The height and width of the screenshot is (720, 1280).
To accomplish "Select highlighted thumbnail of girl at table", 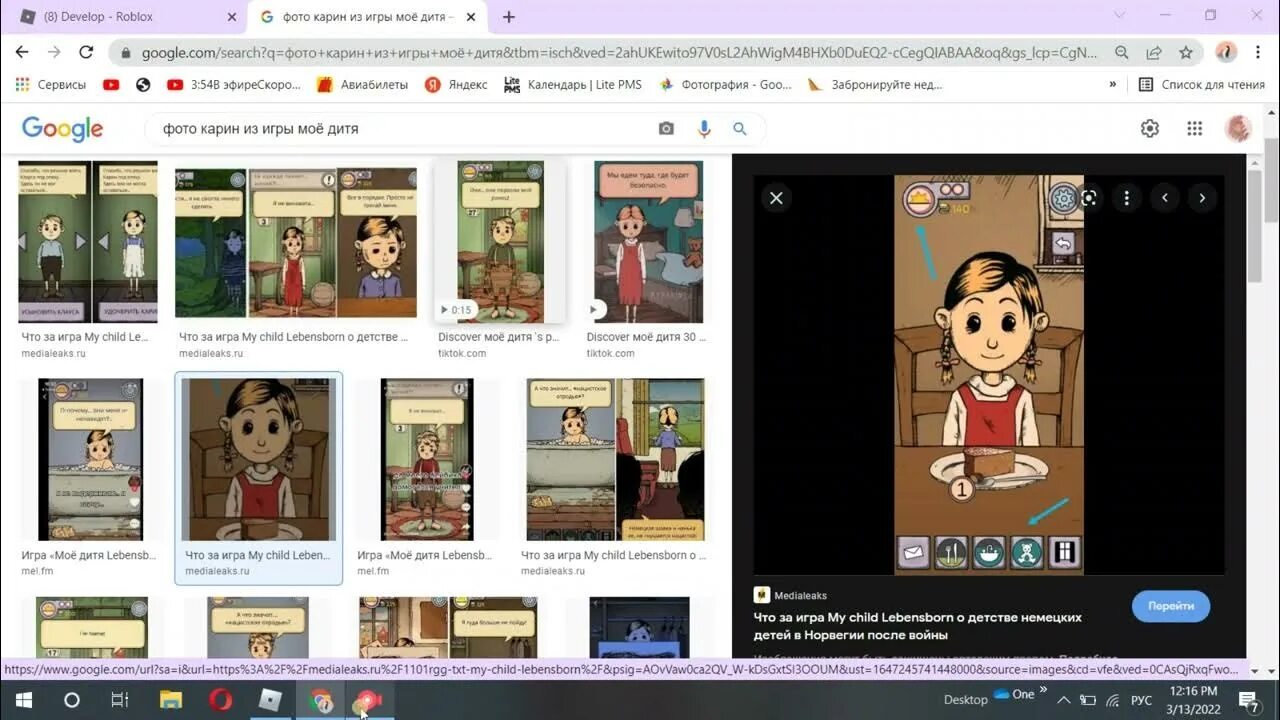I will tap(259, 459).
